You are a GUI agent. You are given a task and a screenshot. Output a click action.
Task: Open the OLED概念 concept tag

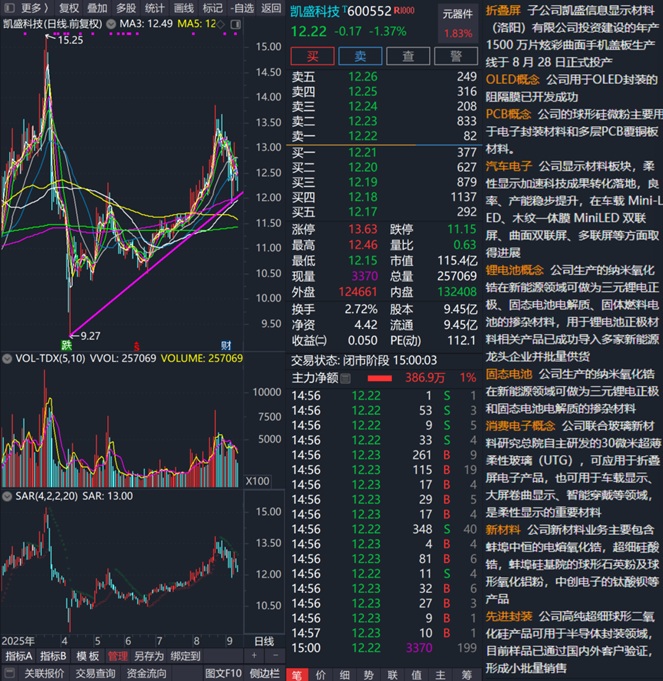click(x=512, y=79)
